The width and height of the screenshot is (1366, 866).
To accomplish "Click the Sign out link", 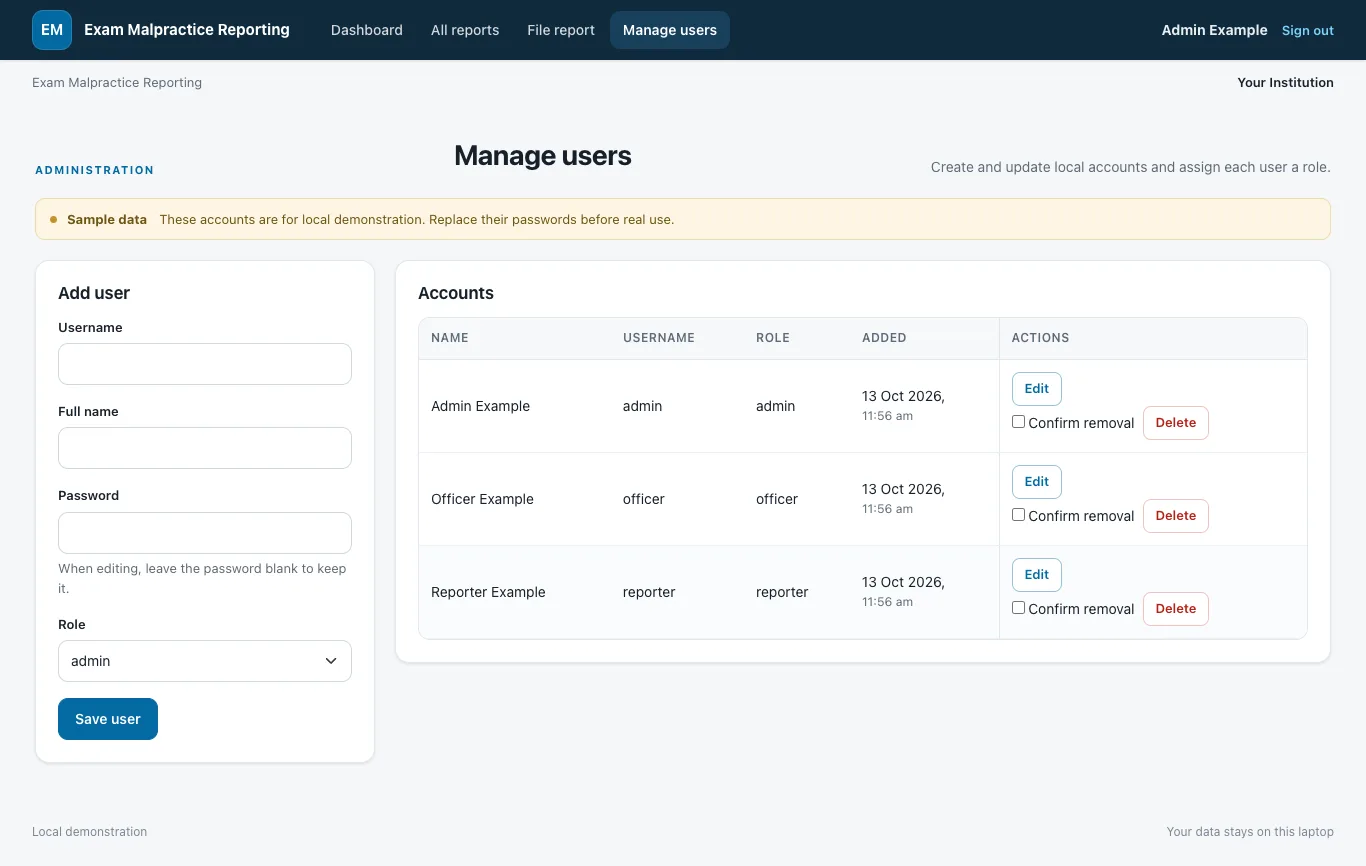I will 1308,30.
